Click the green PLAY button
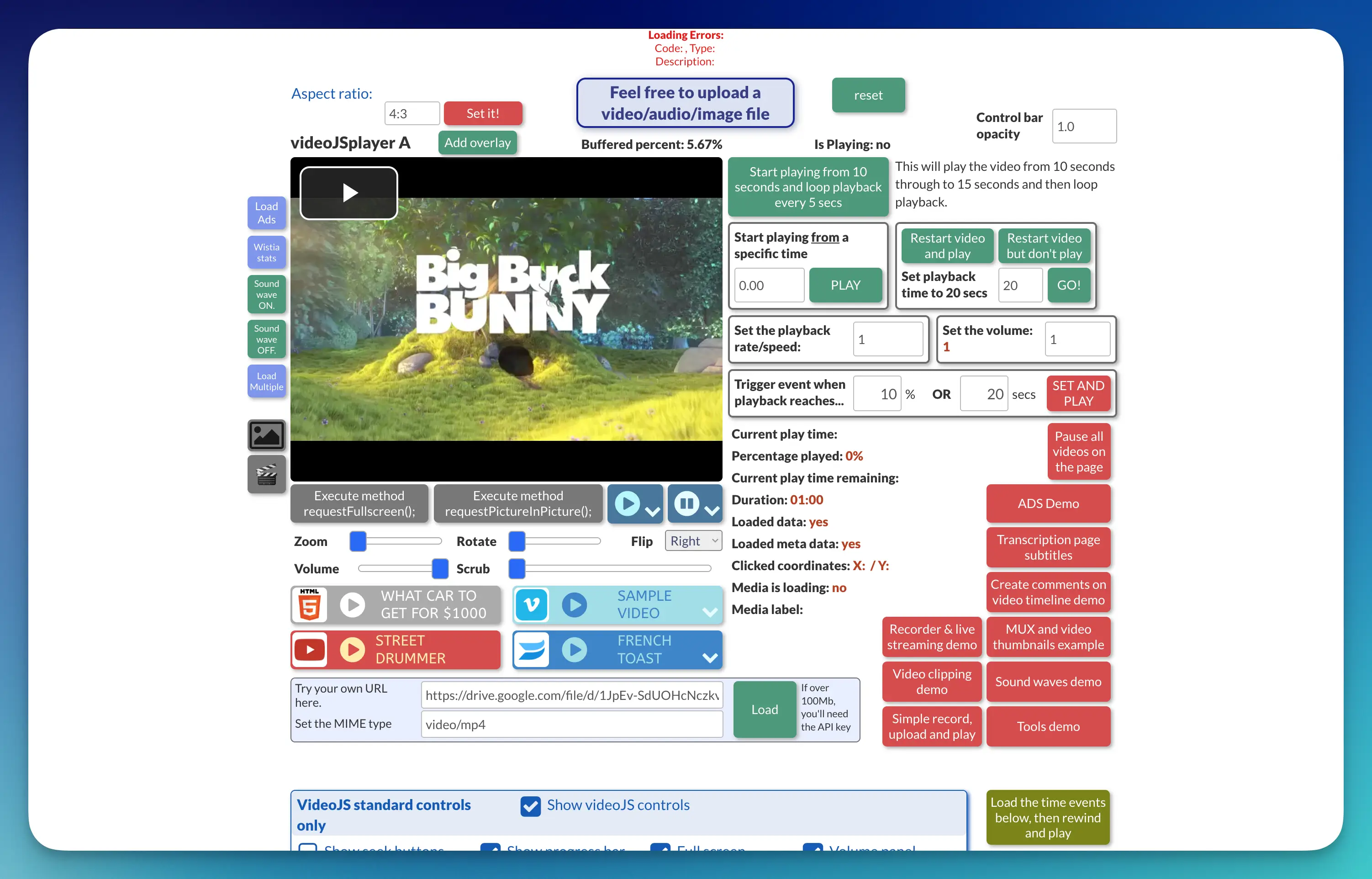The height and width of the screenshot is (879, 1372). [845, 285]
